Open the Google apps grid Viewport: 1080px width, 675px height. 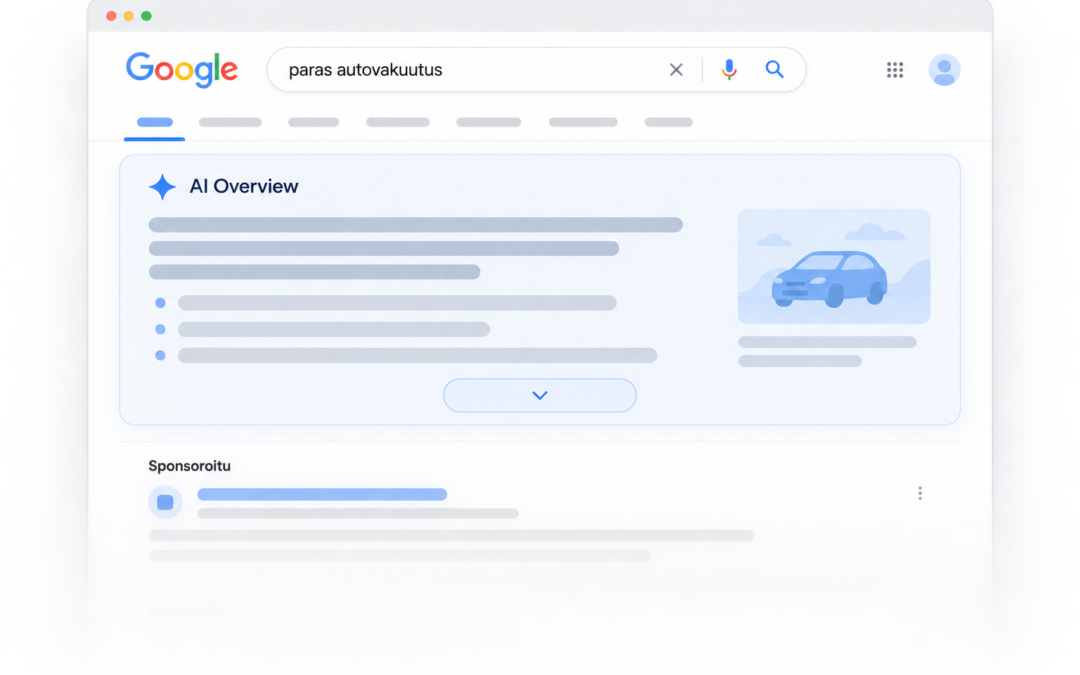(x=895, y=70)
